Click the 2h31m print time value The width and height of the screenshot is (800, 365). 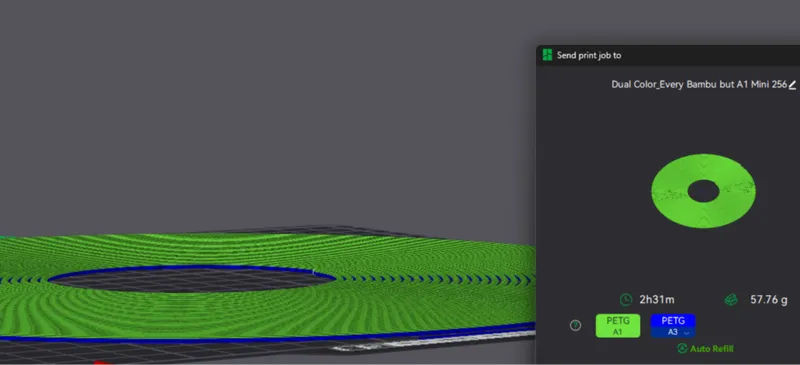(x=657, y=300)
